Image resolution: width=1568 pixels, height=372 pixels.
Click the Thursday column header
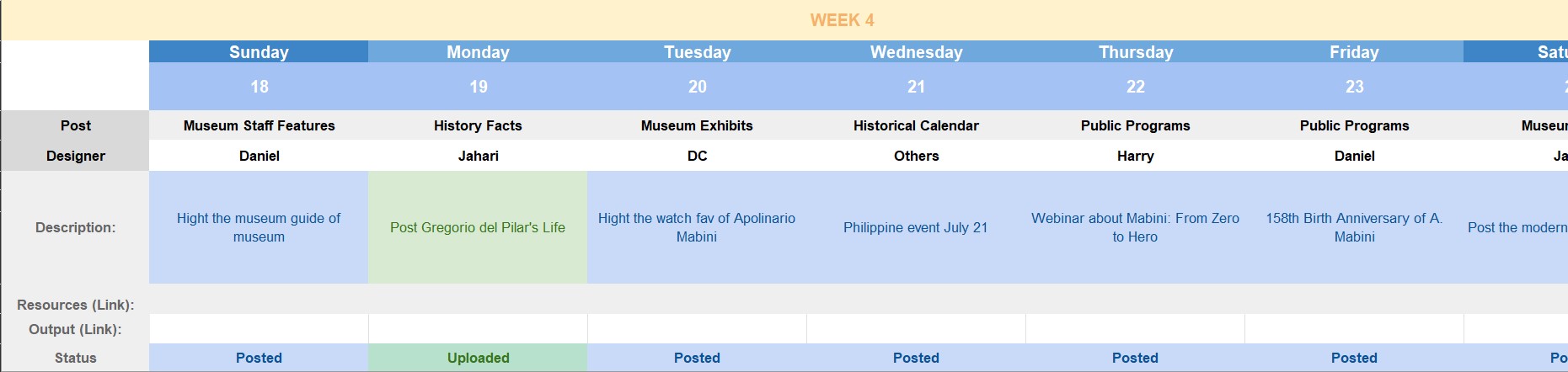[1135, 52]
